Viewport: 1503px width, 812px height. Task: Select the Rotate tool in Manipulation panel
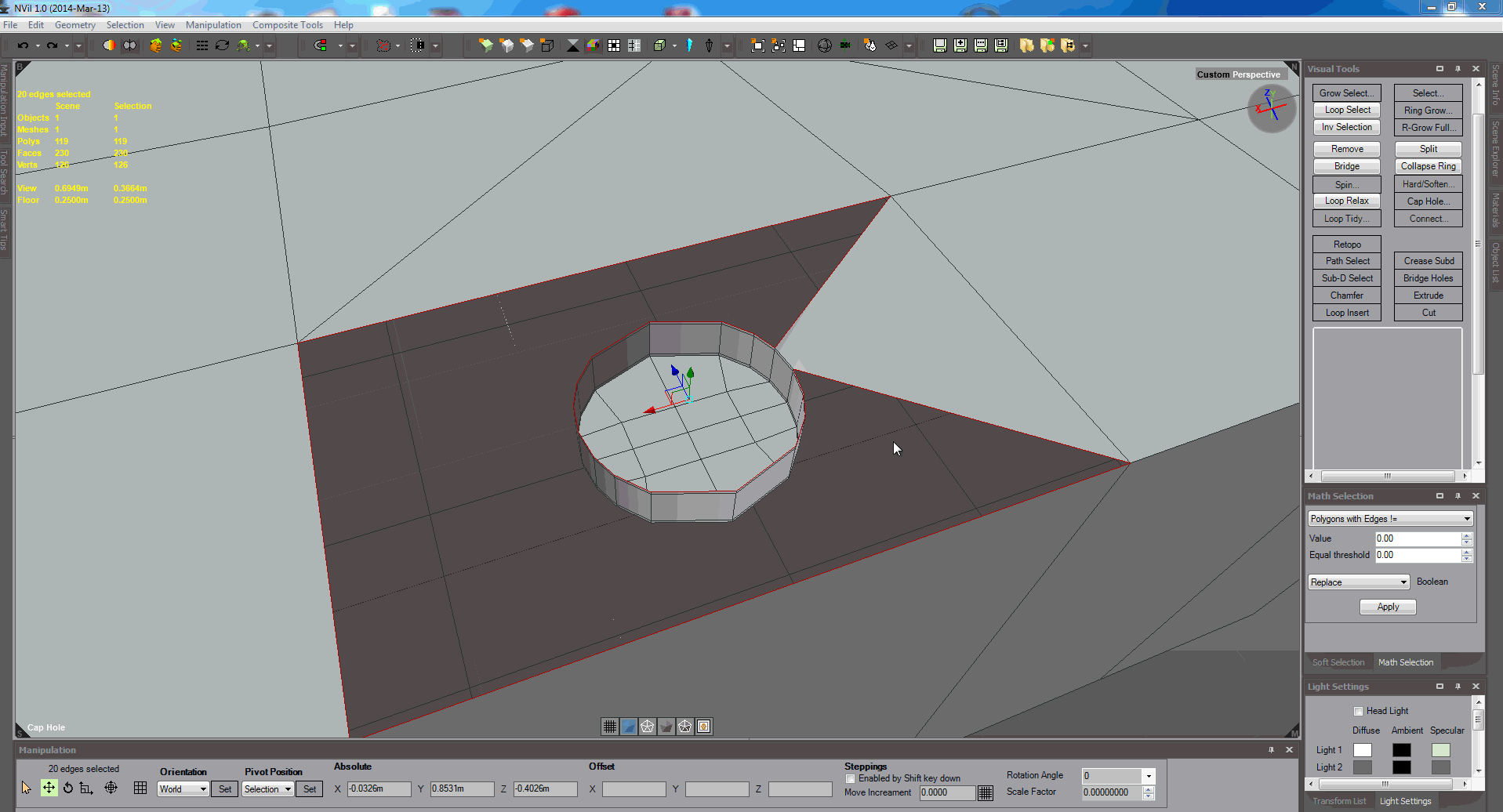(x=68, y=788)
